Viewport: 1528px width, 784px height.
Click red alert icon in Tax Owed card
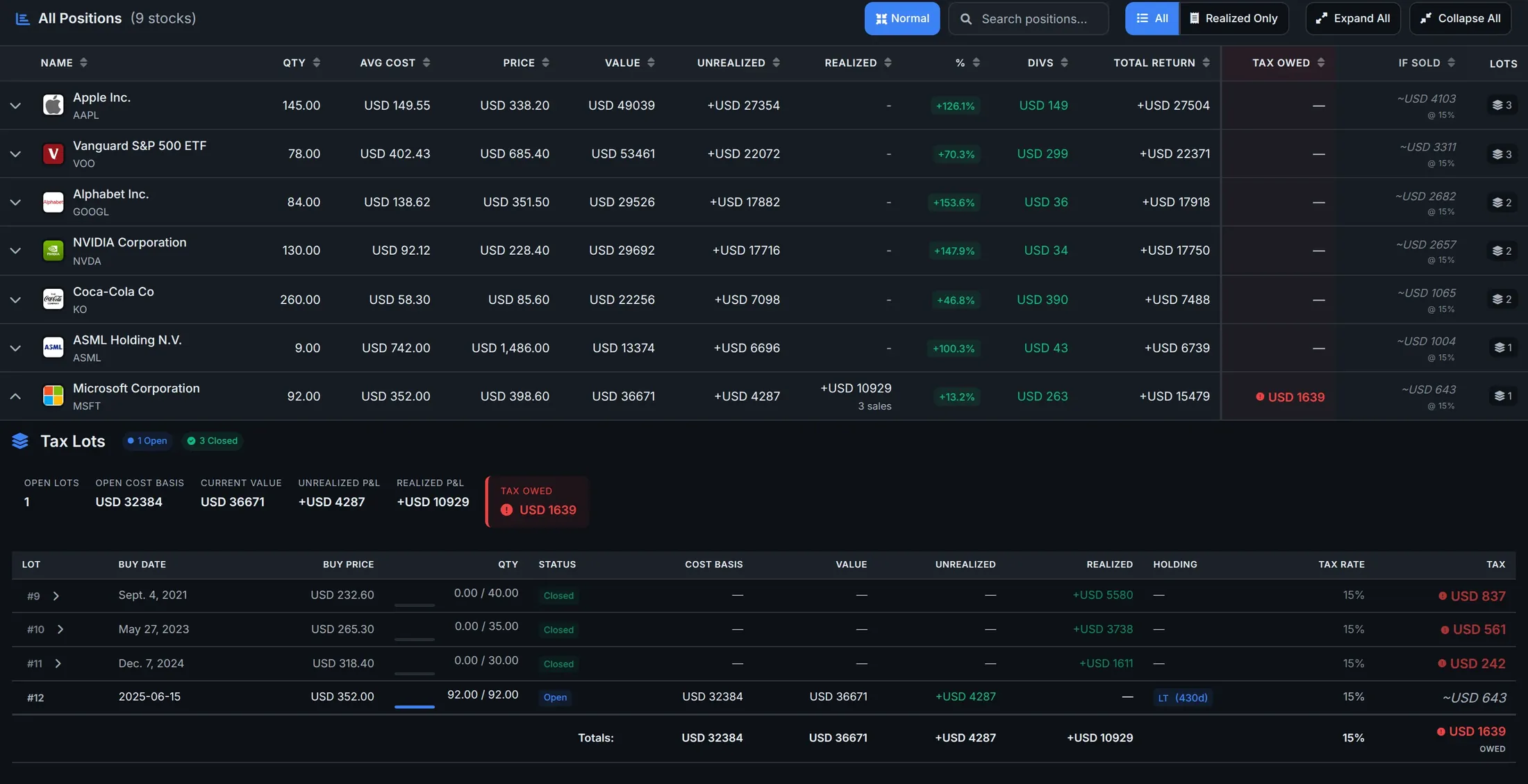[506, 510]
